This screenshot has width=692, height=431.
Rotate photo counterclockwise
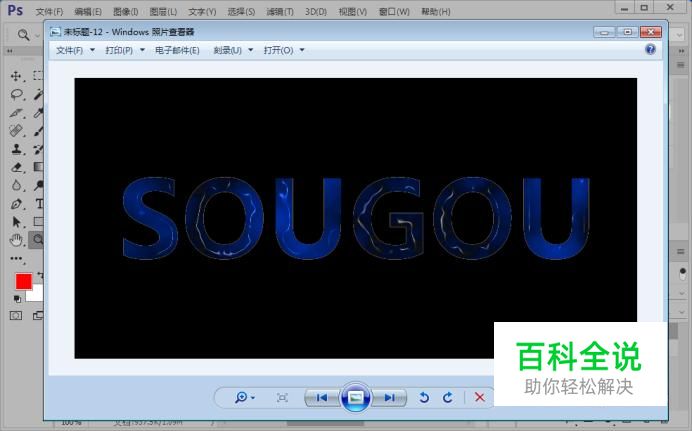(424, 397)
